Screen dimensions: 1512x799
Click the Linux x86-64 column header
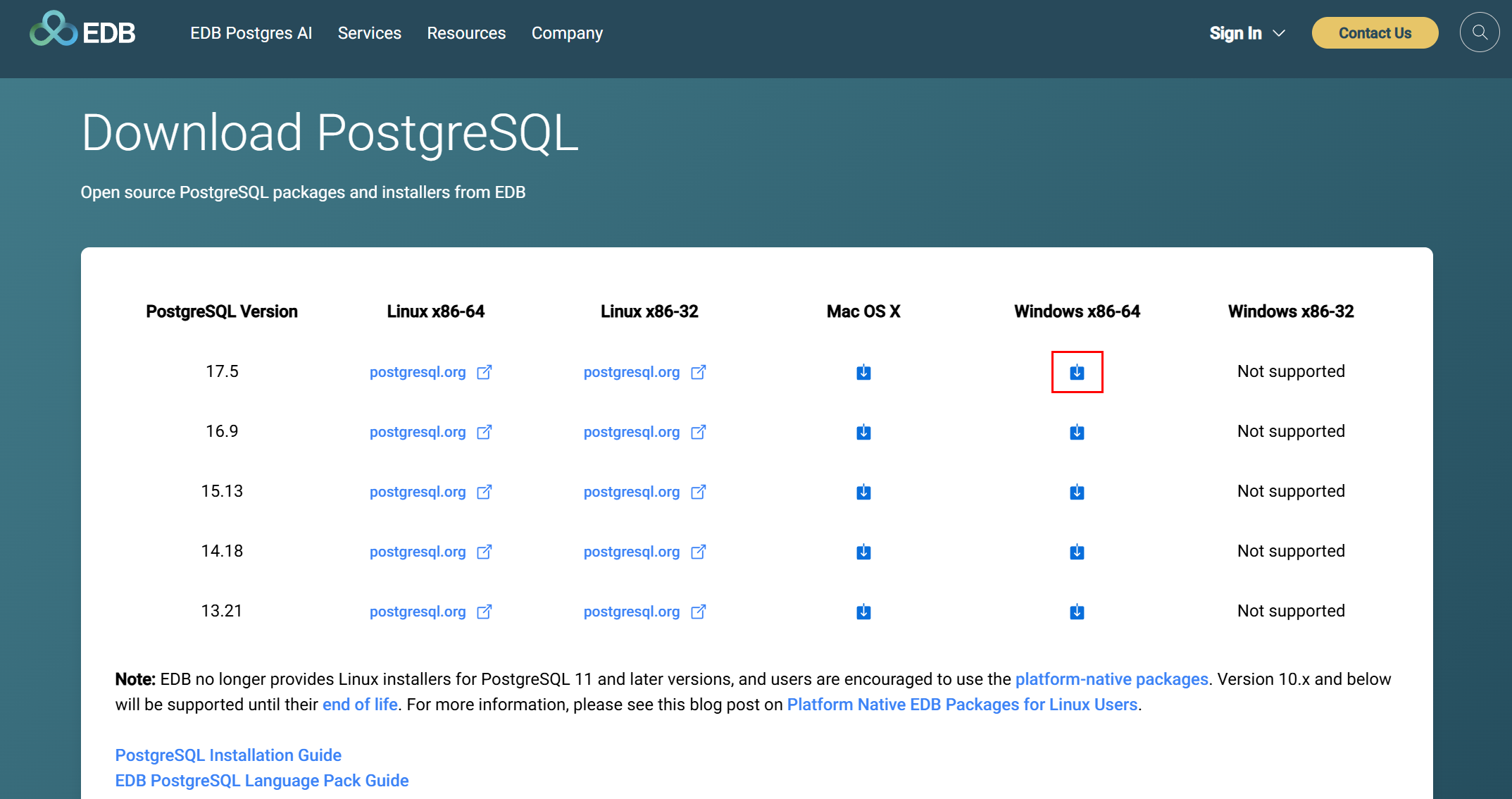tap(436, 311)
